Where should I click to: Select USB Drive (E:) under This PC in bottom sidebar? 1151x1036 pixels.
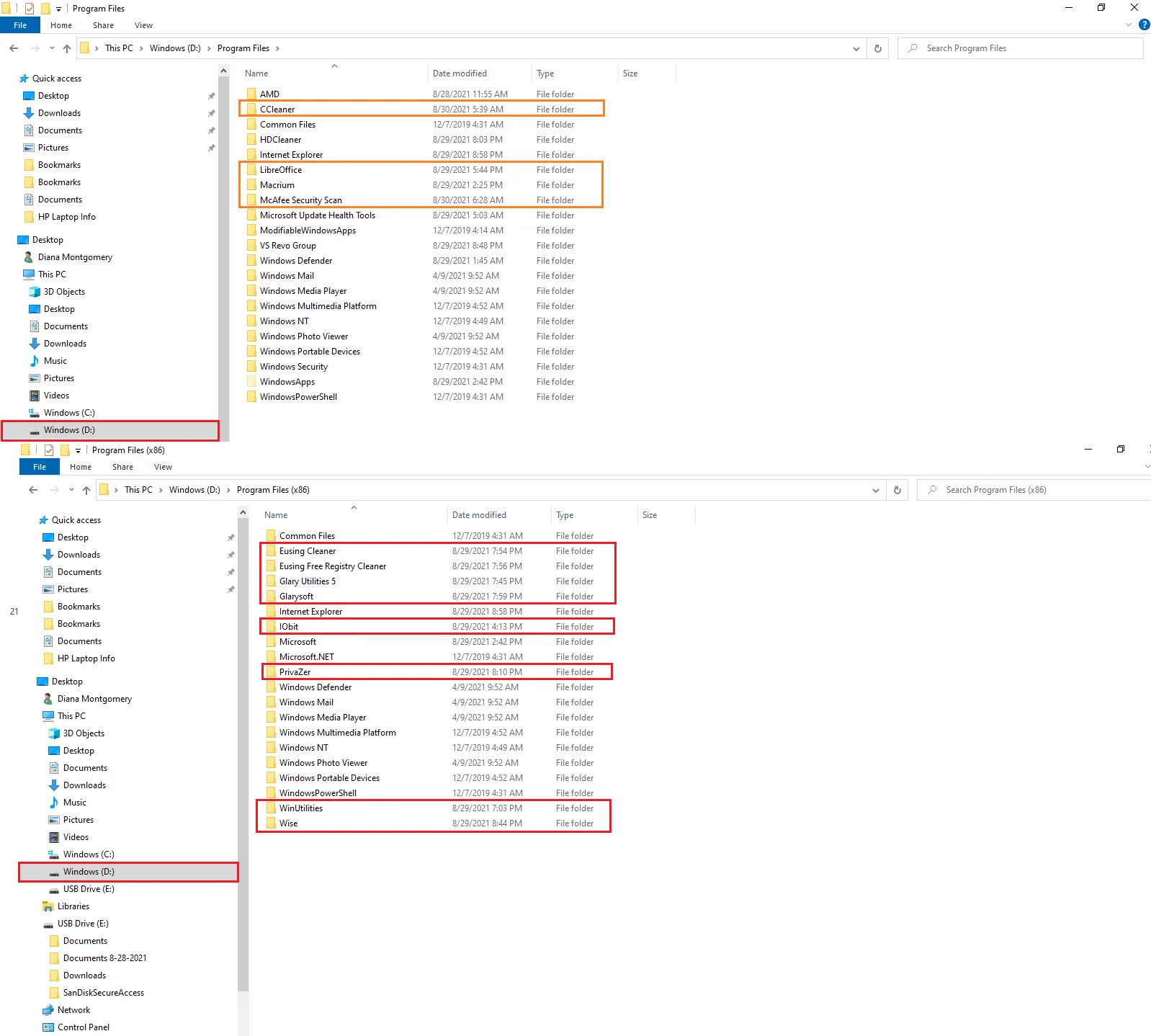coord(89,889)
